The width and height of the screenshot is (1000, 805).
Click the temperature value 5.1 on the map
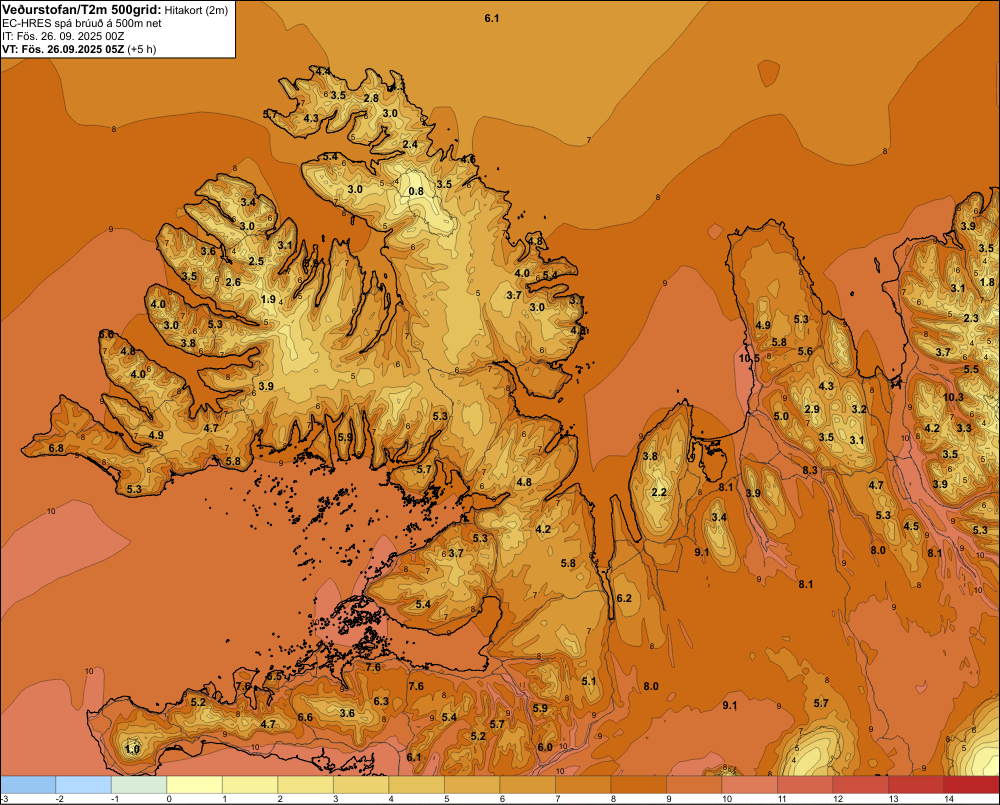click(589, 681)
